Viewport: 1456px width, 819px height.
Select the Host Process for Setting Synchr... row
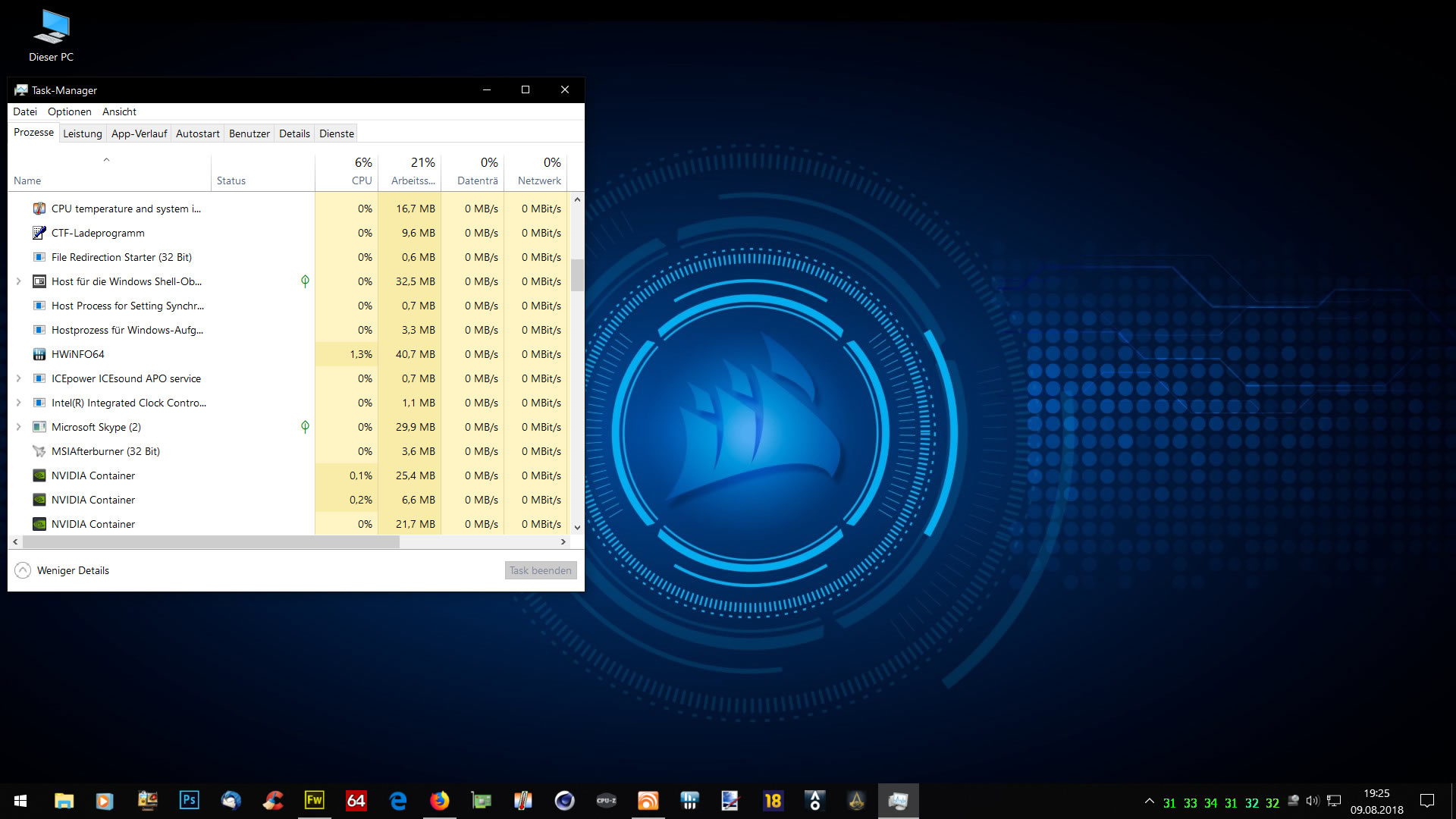click(x=289, y=306)
